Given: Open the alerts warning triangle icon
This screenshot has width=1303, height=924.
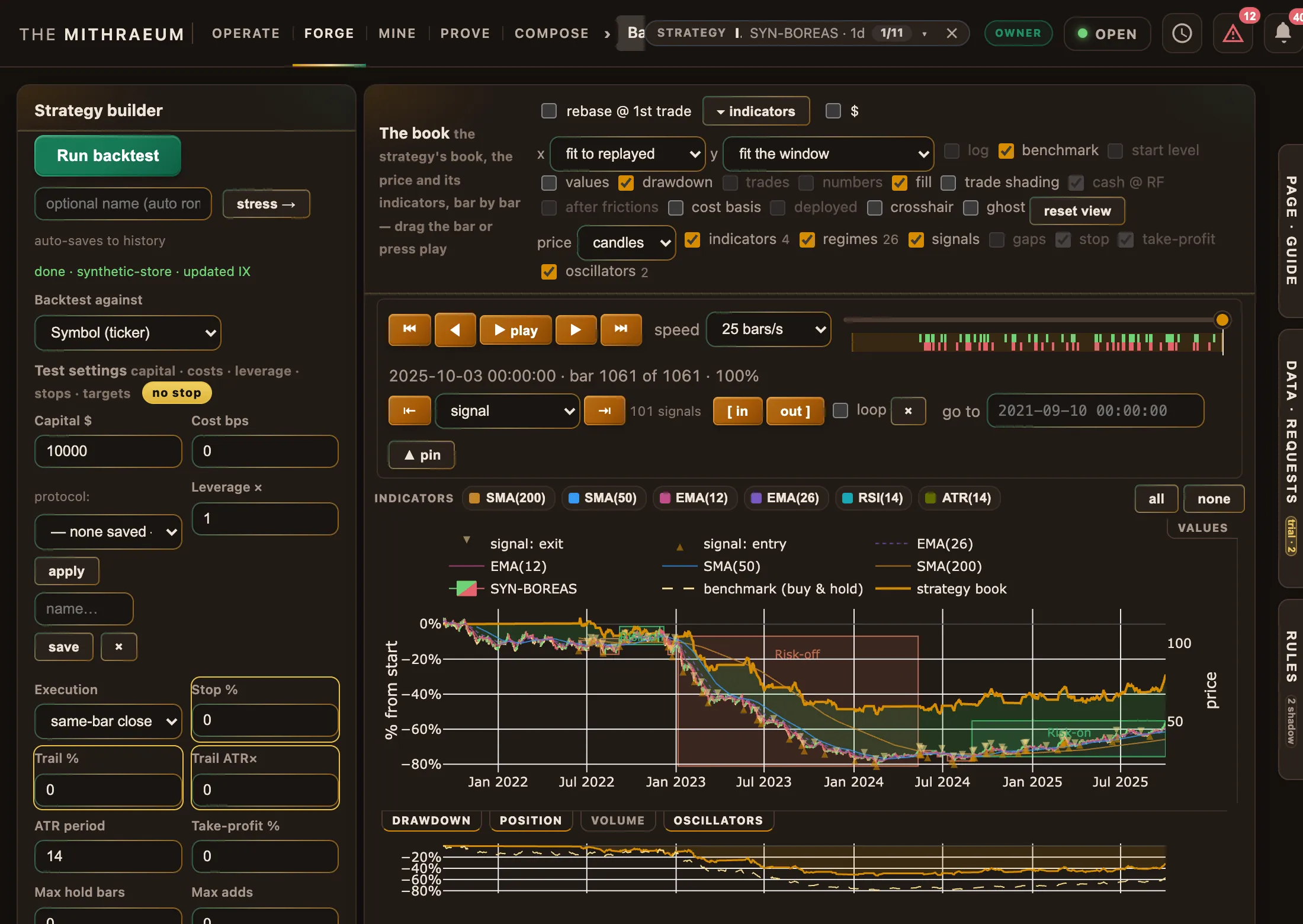Looking at the screenshot, I should tap(1233, 33).
